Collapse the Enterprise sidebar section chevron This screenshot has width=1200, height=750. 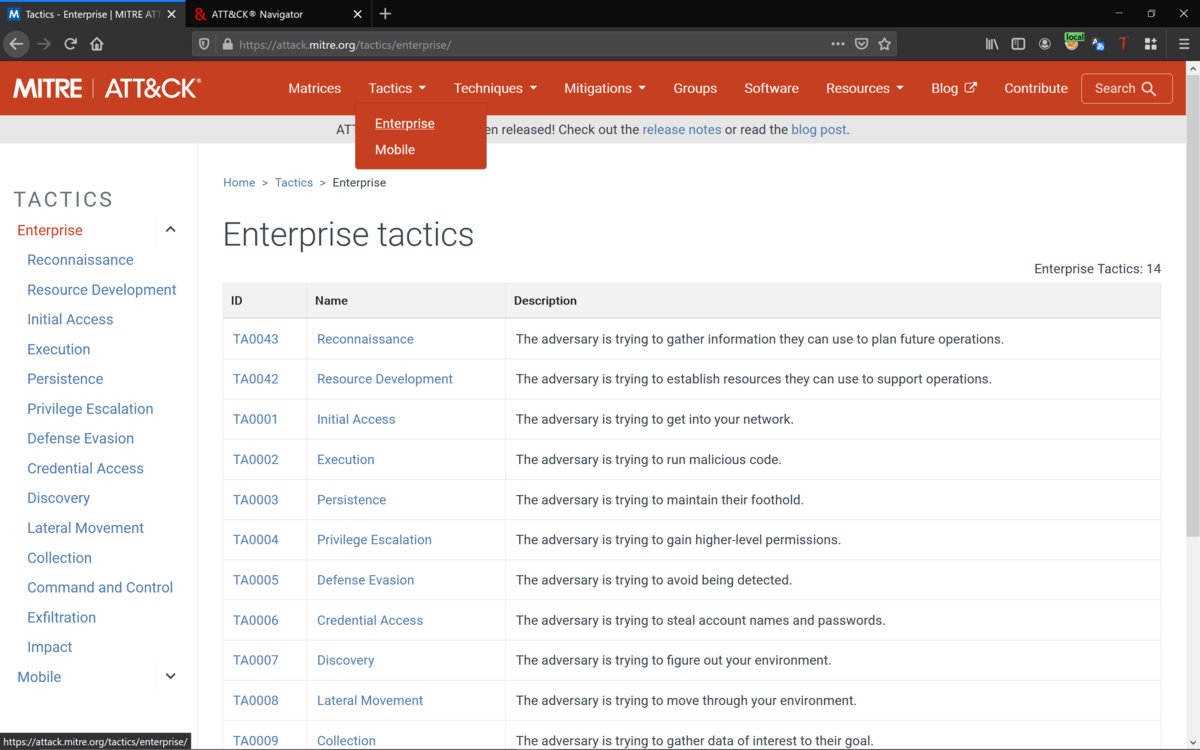tap(170, 230)
